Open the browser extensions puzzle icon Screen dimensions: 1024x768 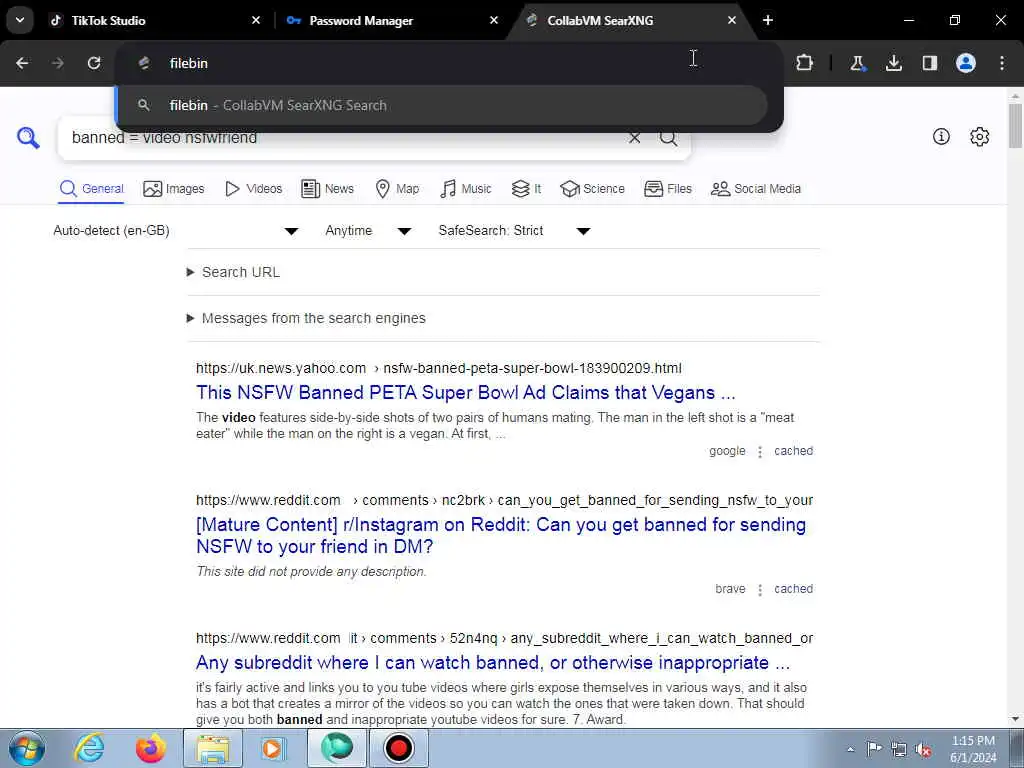tap(805, 63)
